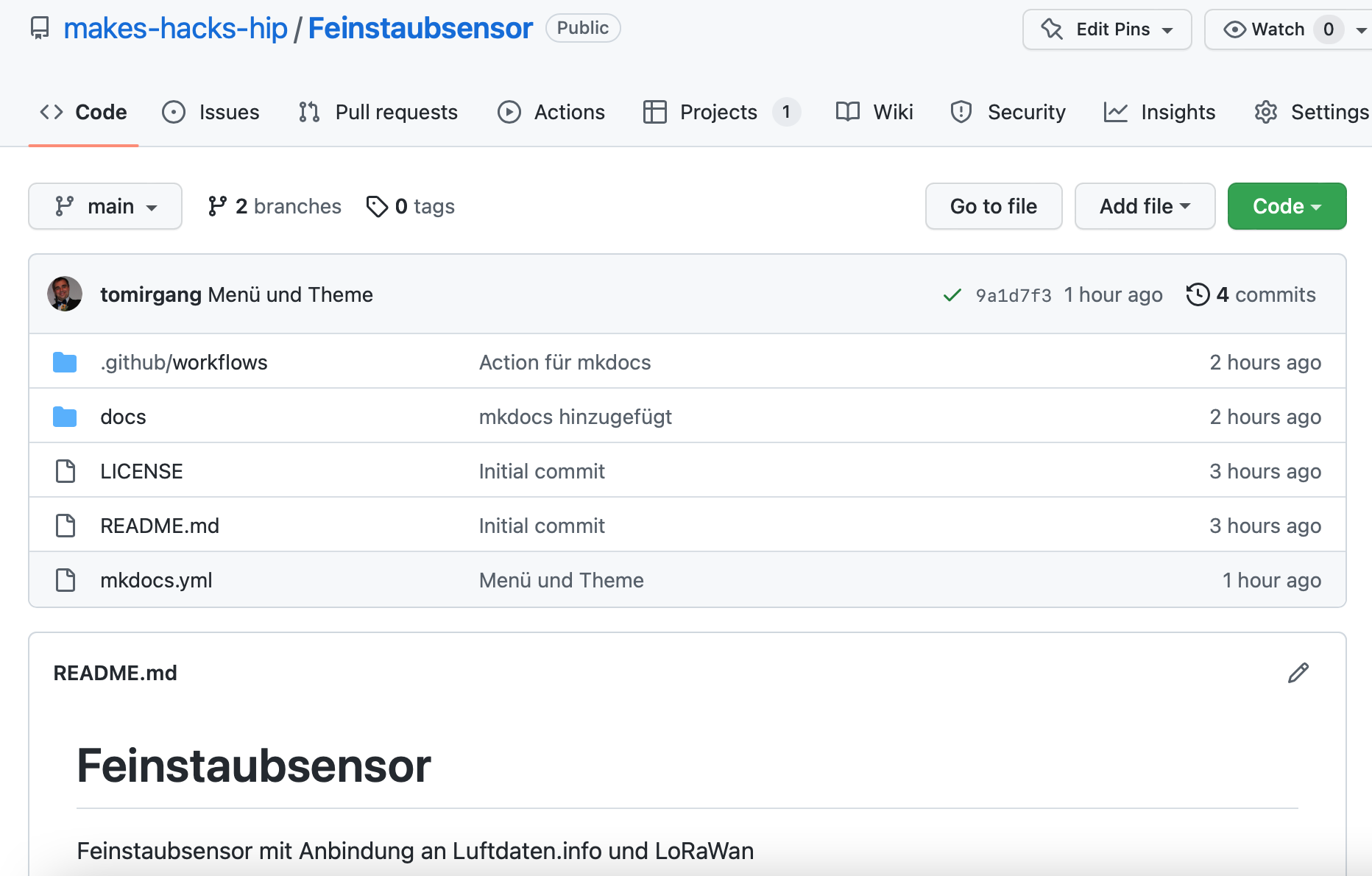Edit README.md using the pencil icon
Image resolution: width=1372 pixels, height=876 pixels.
[x=1298, y=673]
